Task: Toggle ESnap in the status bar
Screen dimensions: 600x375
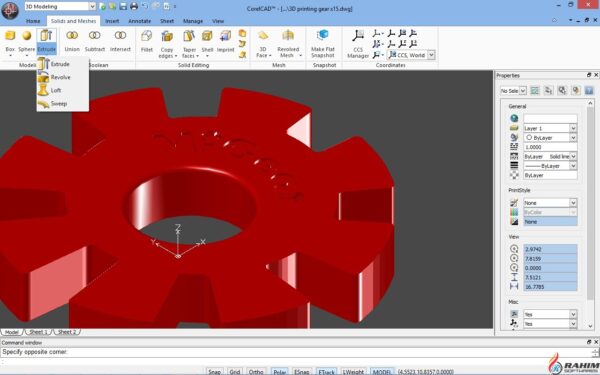Action: pyautogui.click(x=302, y=372)
